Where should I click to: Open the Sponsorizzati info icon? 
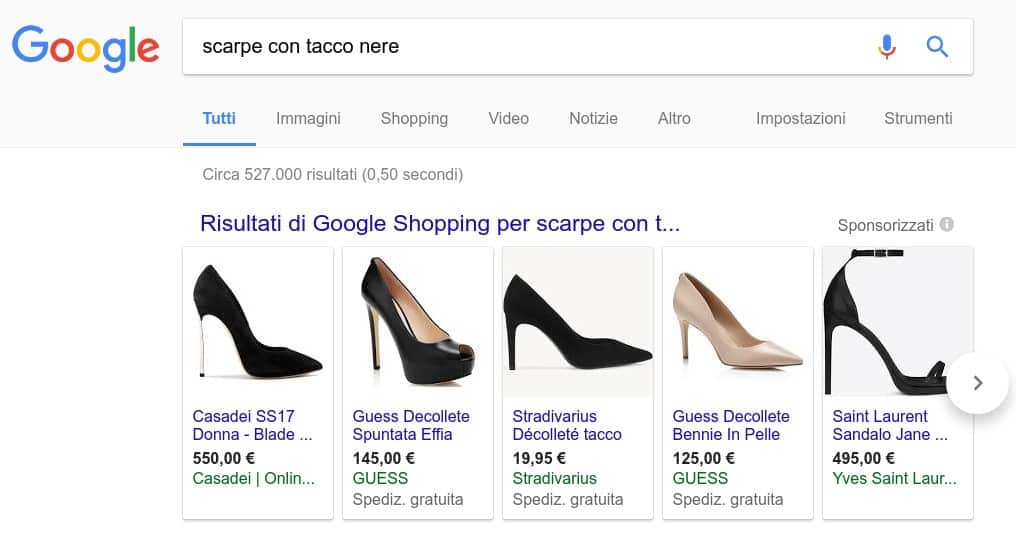pos(947,224)
